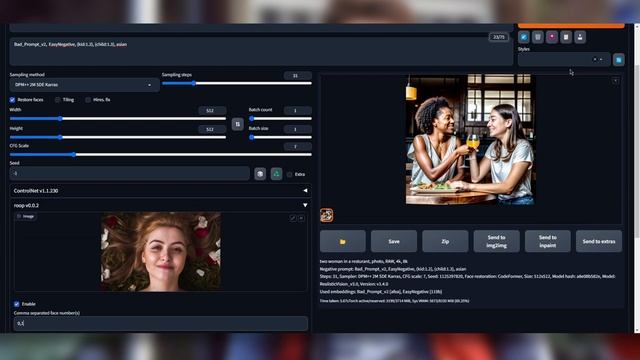Click the generated image of two women
The image size is (640, 360).
[470, 139]
